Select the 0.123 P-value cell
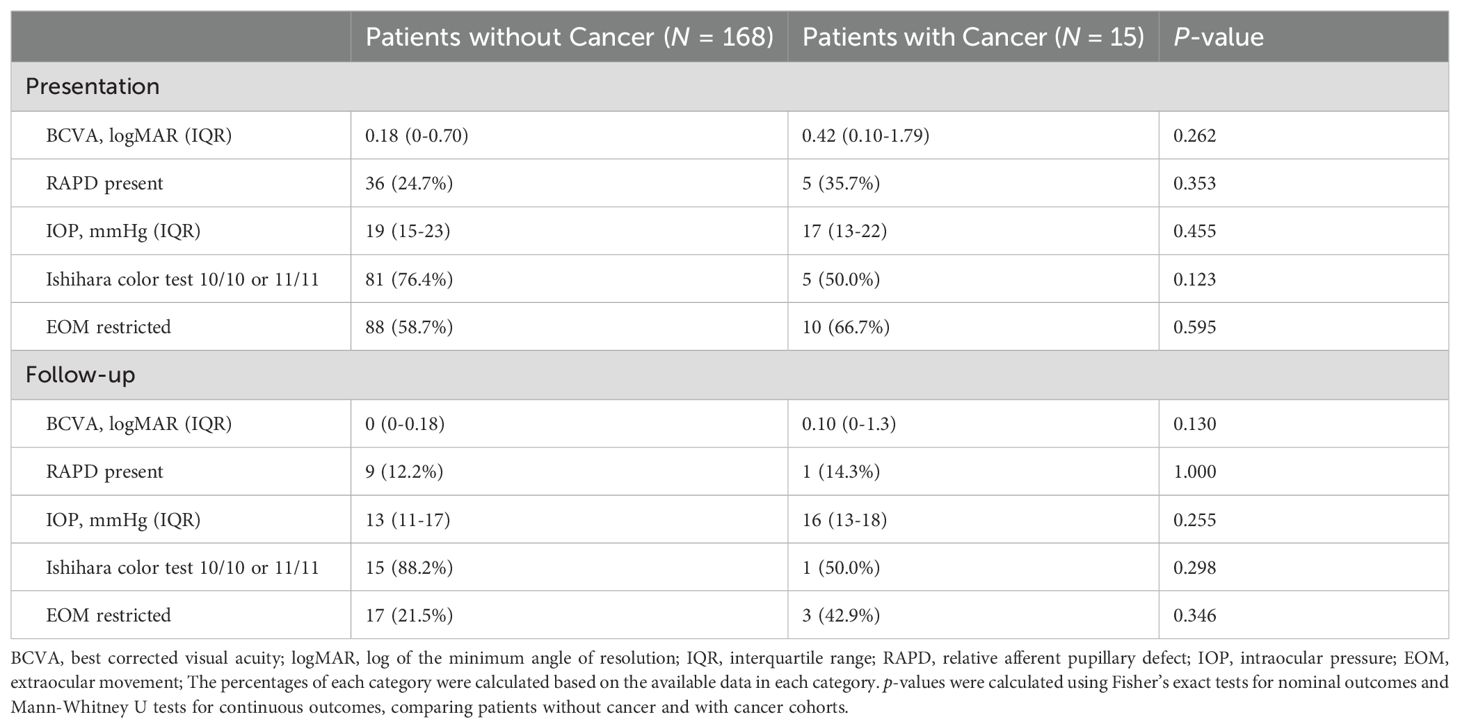1460x728 pixels. point(1195,280)
